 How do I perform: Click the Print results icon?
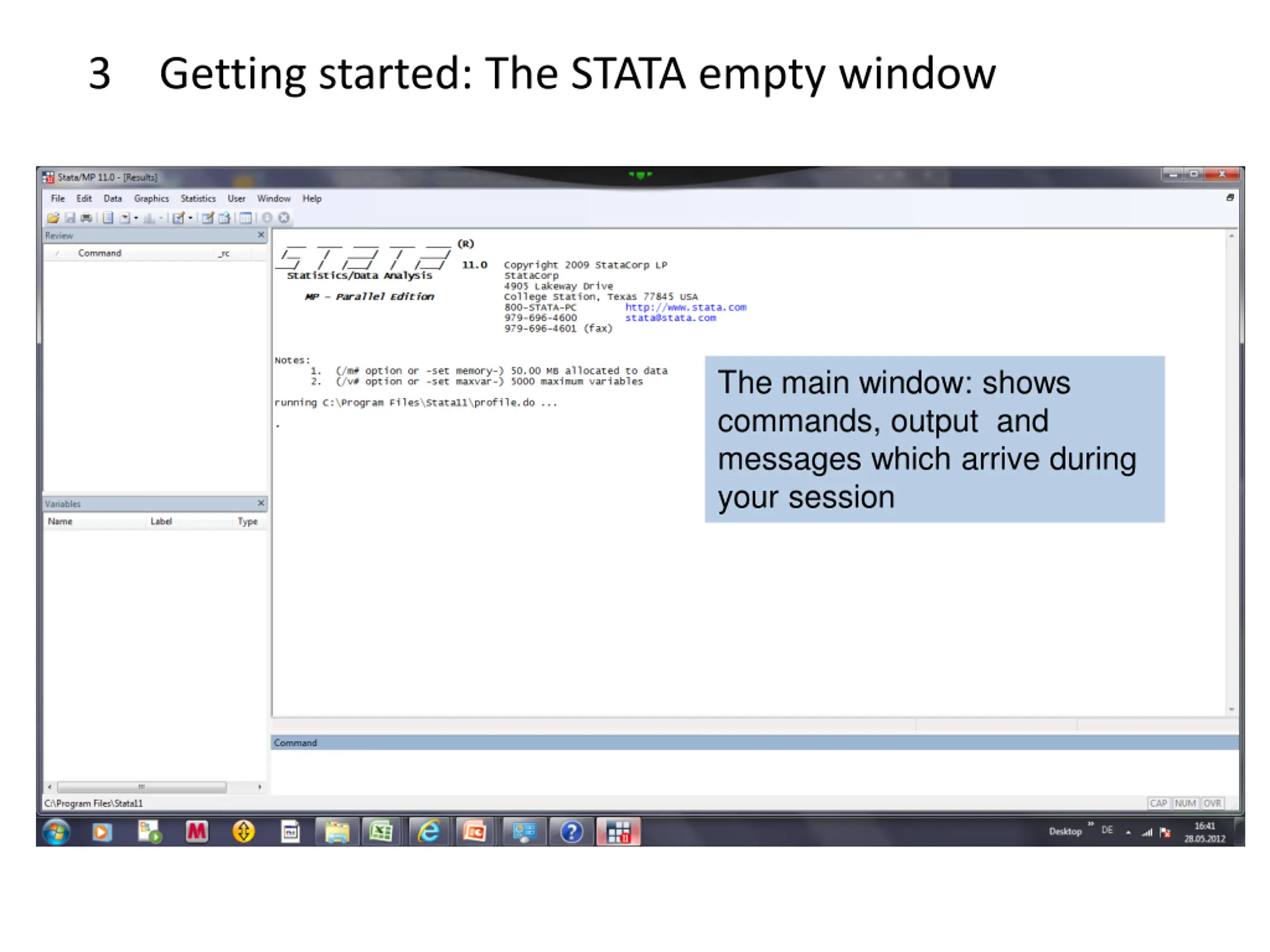pyautogui.click(x=87, y=218)
